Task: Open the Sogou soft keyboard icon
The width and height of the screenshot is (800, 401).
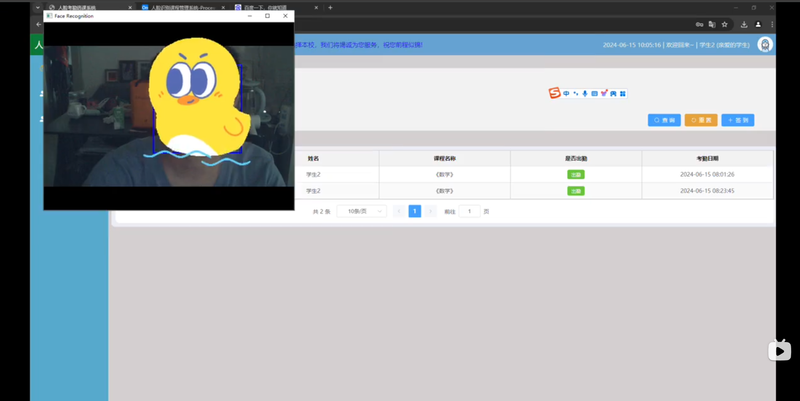Action: pos(594,93)
